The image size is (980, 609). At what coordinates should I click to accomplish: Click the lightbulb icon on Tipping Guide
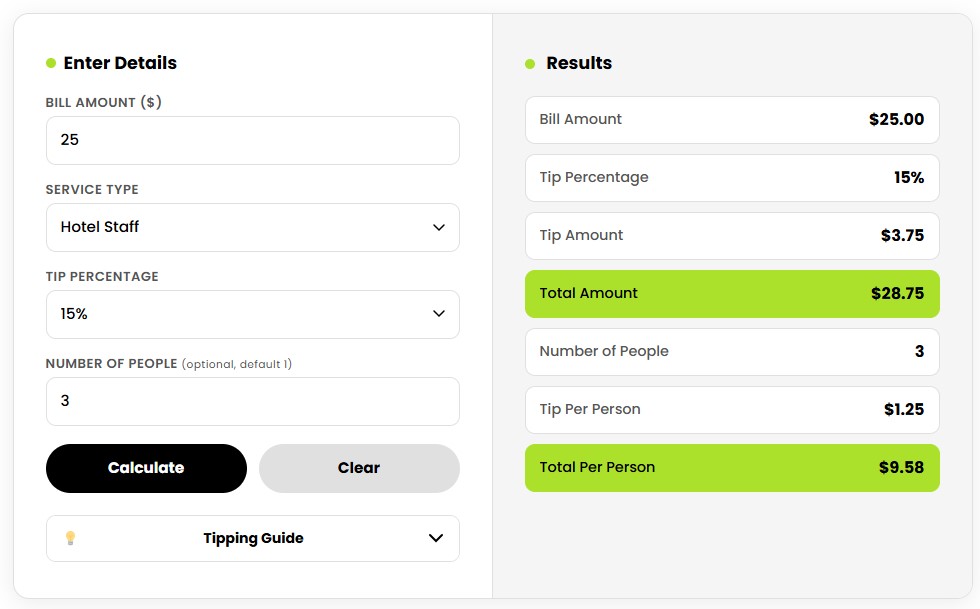click(x=70, y=538)
